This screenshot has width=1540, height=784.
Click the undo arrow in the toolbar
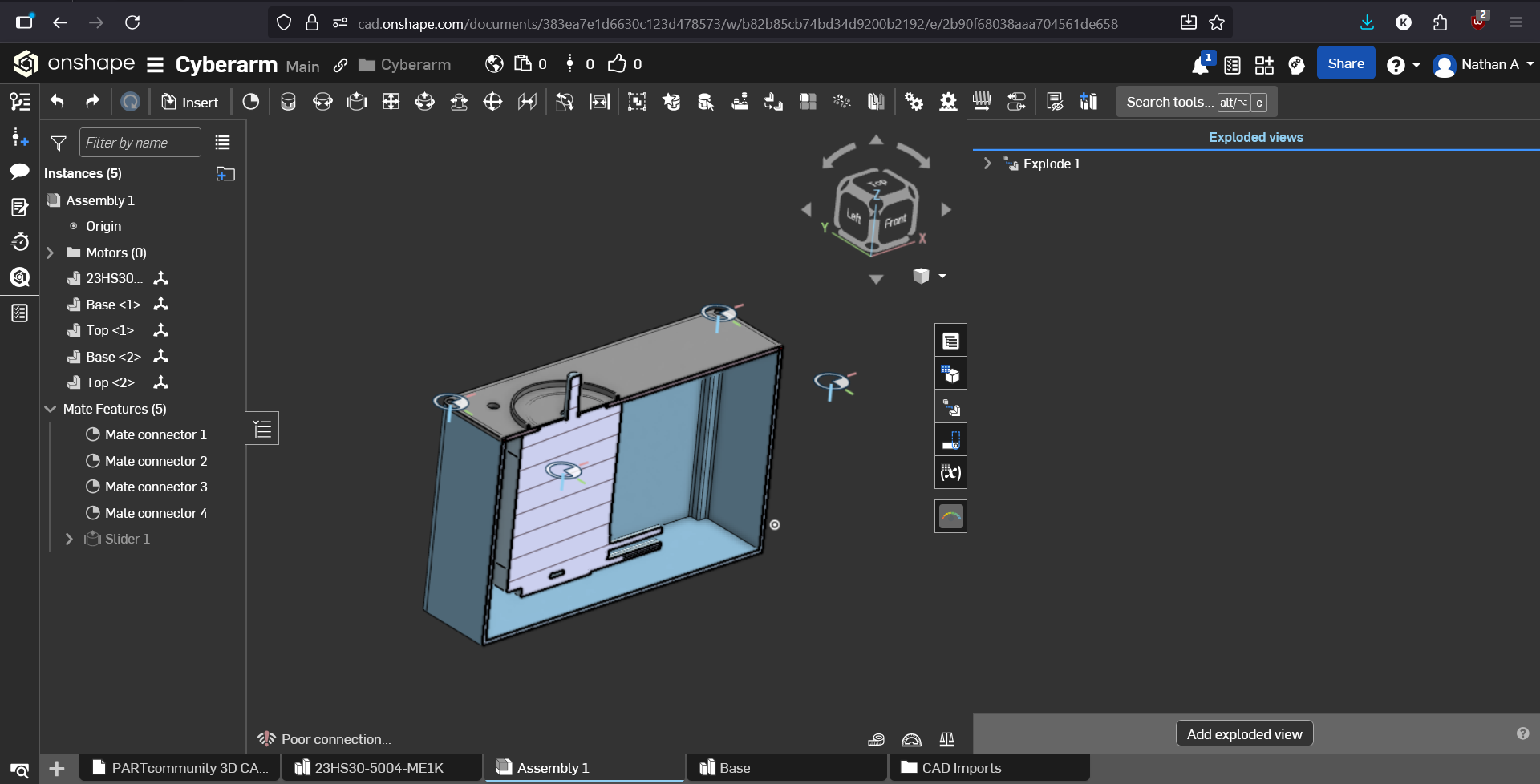(57, 102)
